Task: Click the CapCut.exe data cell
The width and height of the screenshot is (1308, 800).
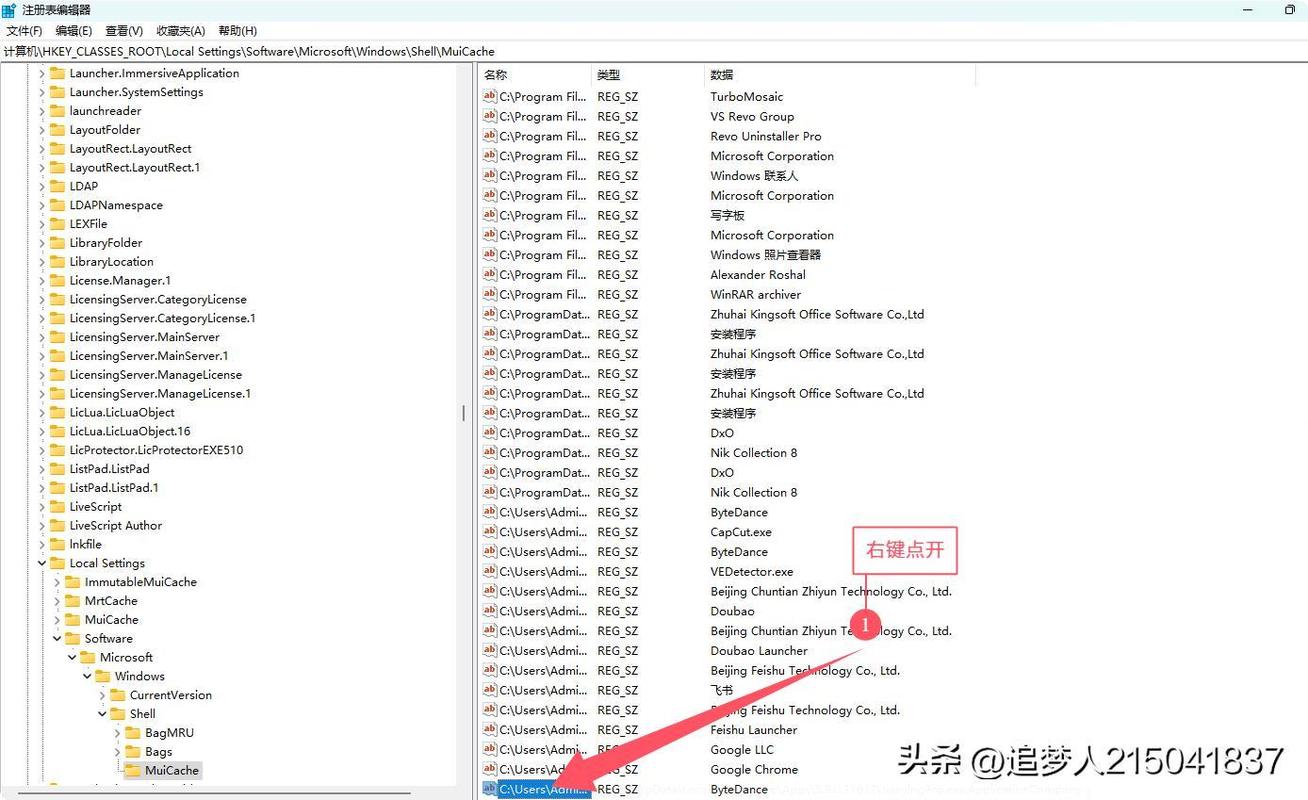Action: pos(741,532)
